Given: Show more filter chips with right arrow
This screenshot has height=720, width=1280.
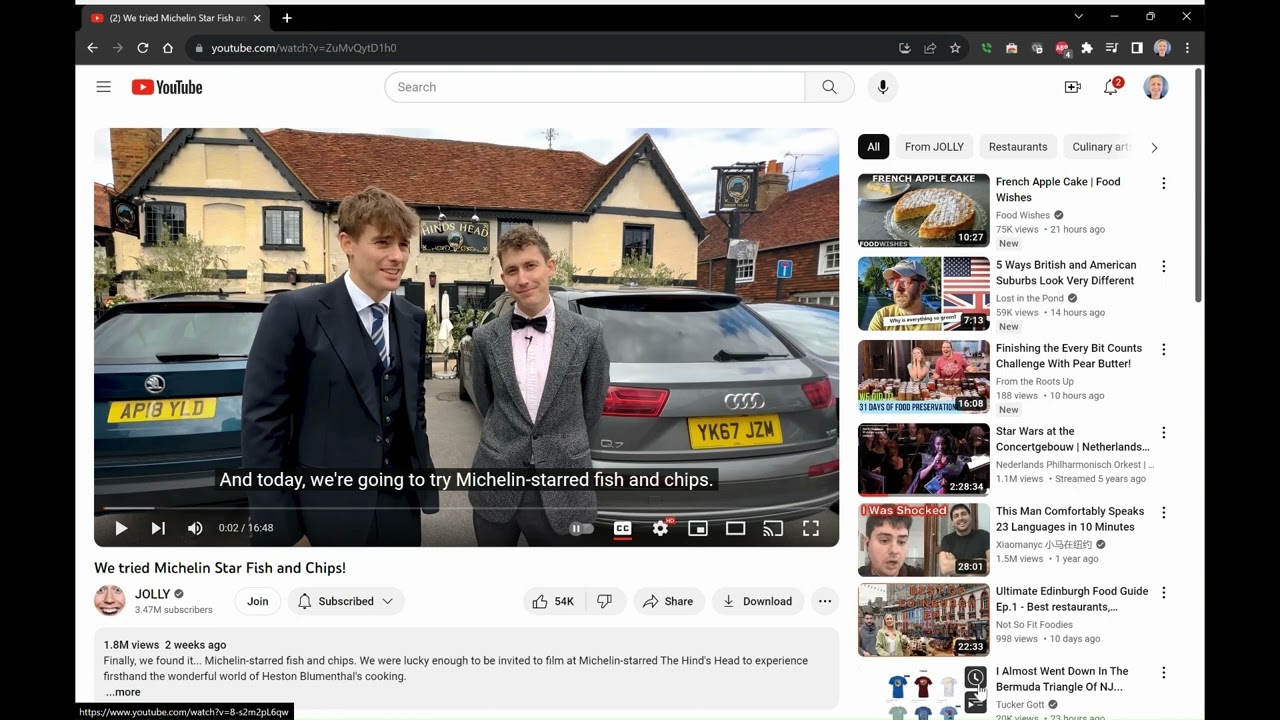Looking at the screenshot, I should (1154, 147).
